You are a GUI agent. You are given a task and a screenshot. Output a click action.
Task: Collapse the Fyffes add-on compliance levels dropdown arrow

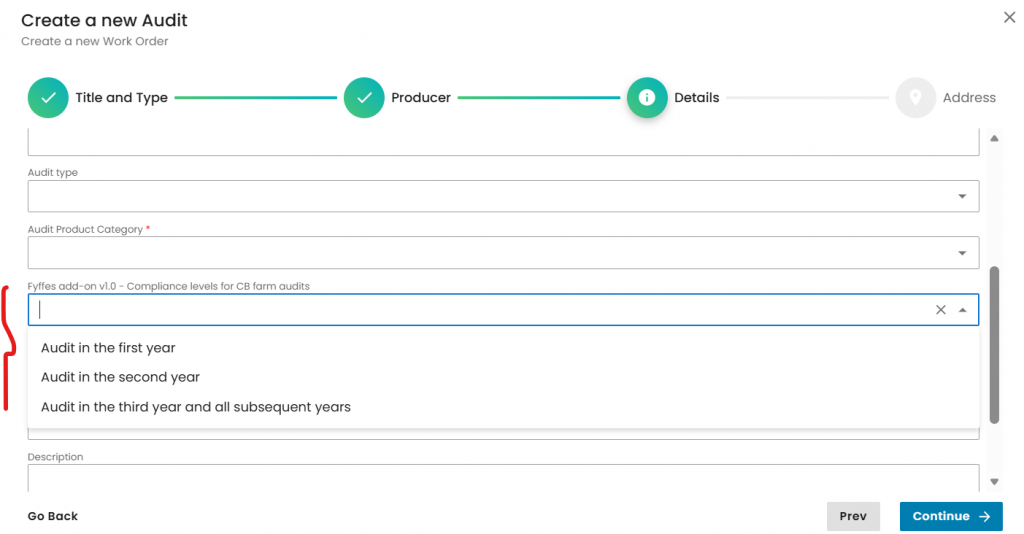pos(962,310)
